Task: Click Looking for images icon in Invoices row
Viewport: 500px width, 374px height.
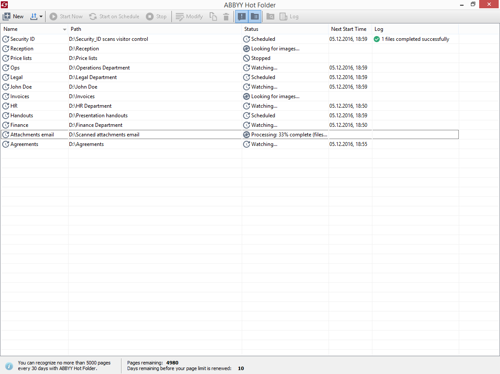Action: coord(246,96)
